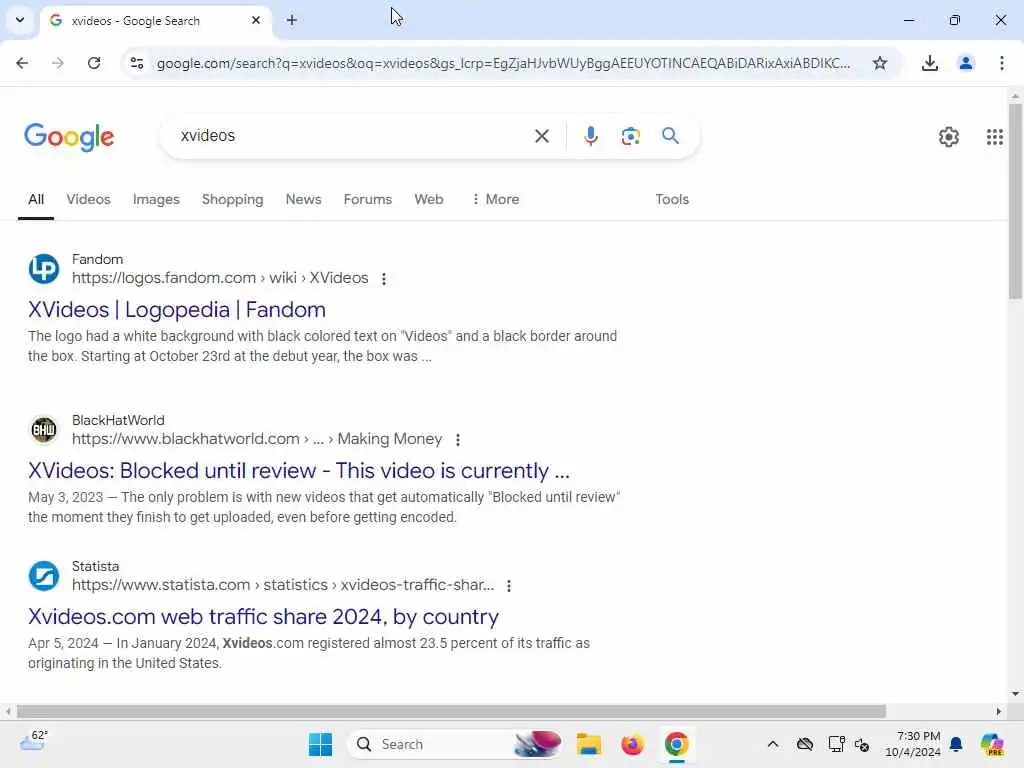Screen dimensions: 1024x768
Task: Open the Blocked until review BlackHatWorld result
Action: pos(299,471)
